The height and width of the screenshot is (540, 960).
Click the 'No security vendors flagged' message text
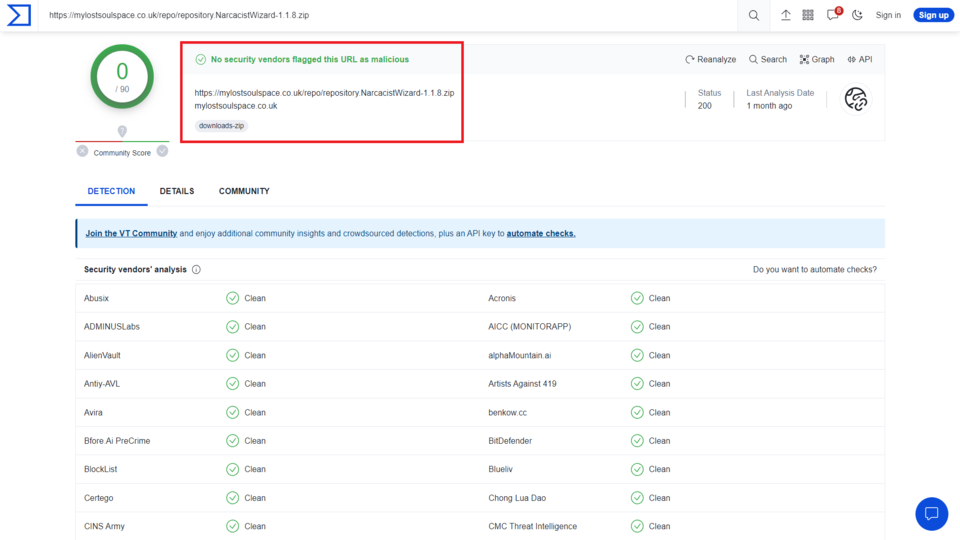click(x=310, y=59)
